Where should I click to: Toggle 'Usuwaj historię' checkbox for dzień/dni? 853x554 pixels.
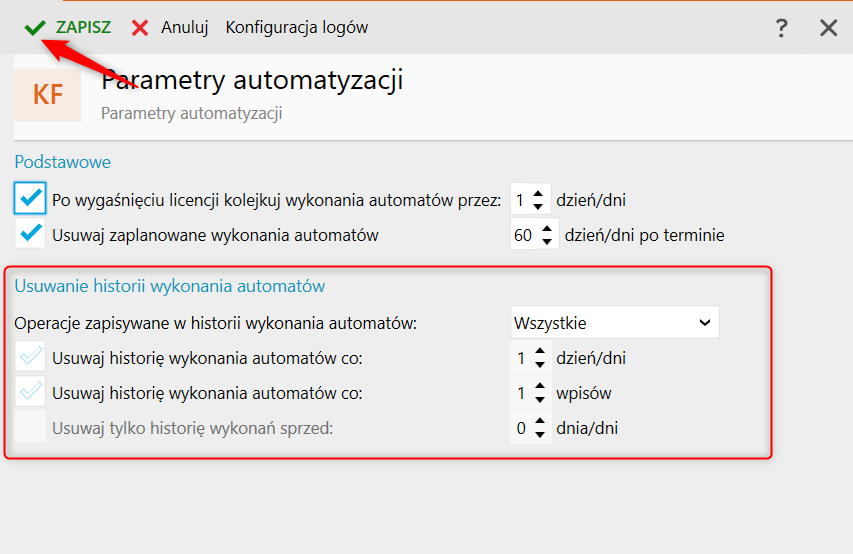(31, 357)
